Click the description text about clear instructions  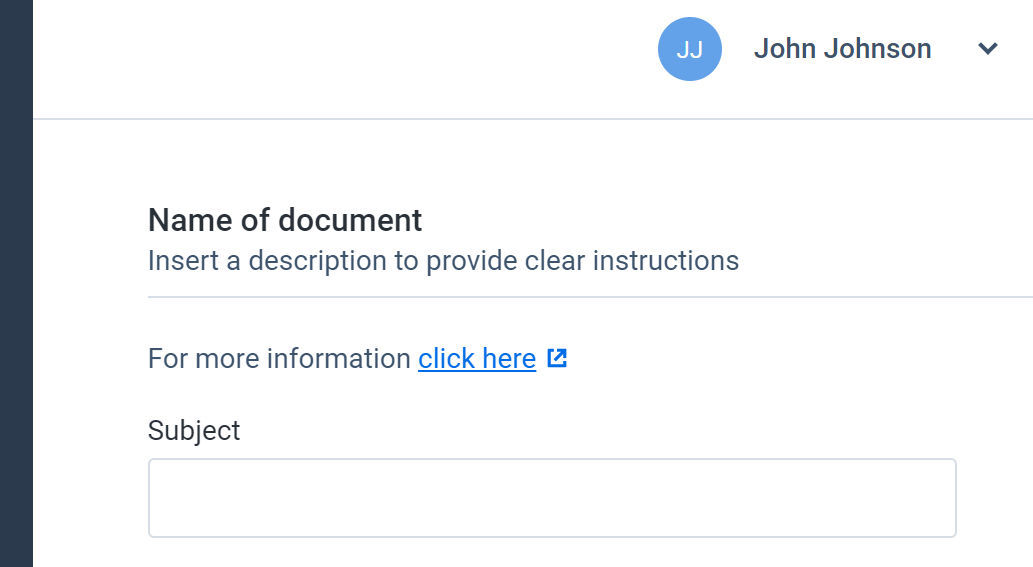tap(443, 261)
